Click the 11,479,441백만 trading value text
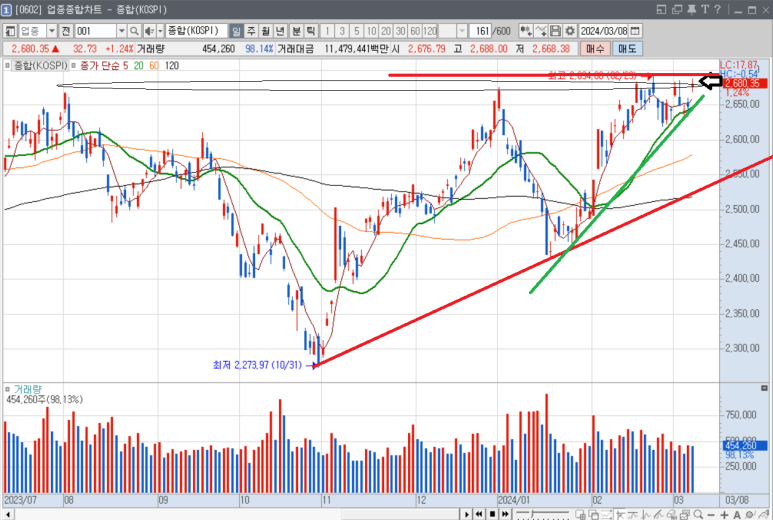The width and height of the screenshot is (773, 520). click(x=356, y=49)
